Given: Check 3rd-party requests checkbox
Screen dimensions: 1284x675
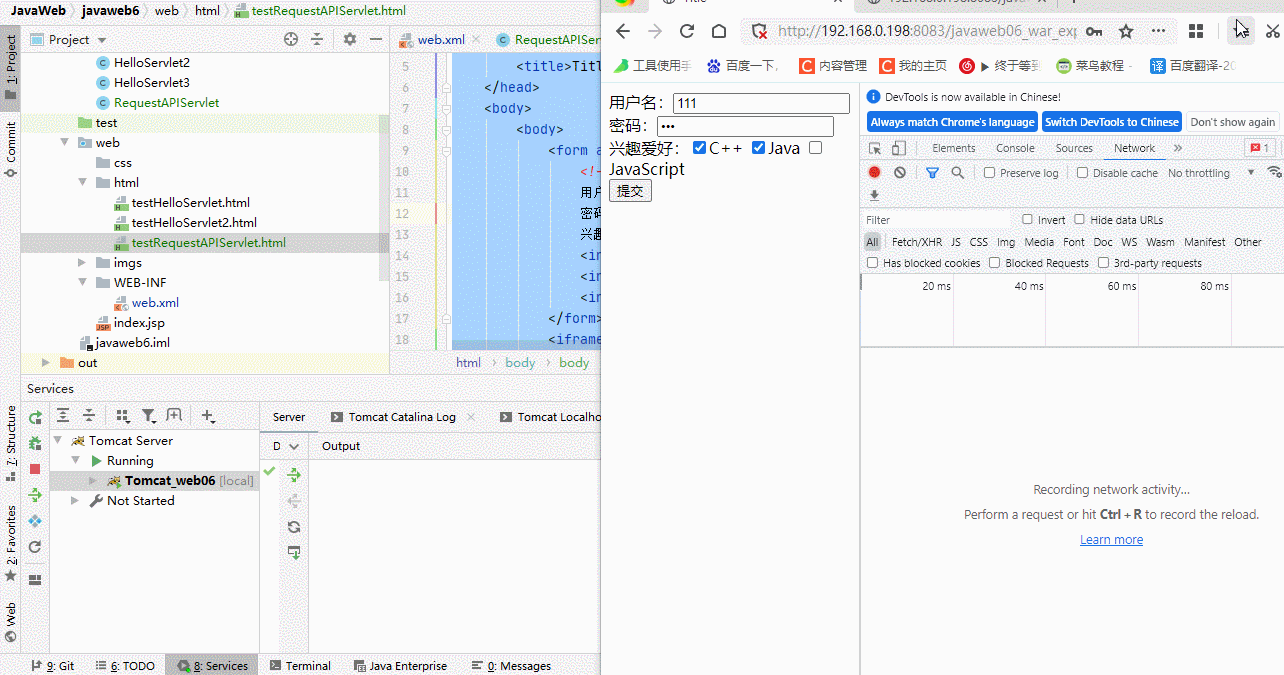Looking at the screenshot, I should (1103, 263).
